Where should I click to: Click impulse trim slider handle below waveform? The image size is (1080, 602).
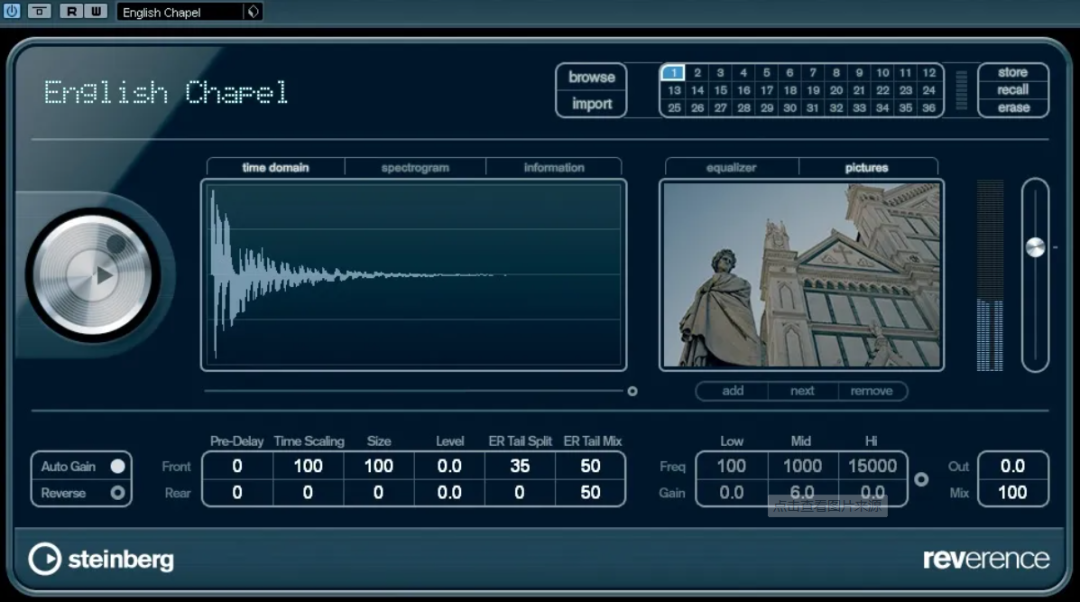(x=632, y=391)
